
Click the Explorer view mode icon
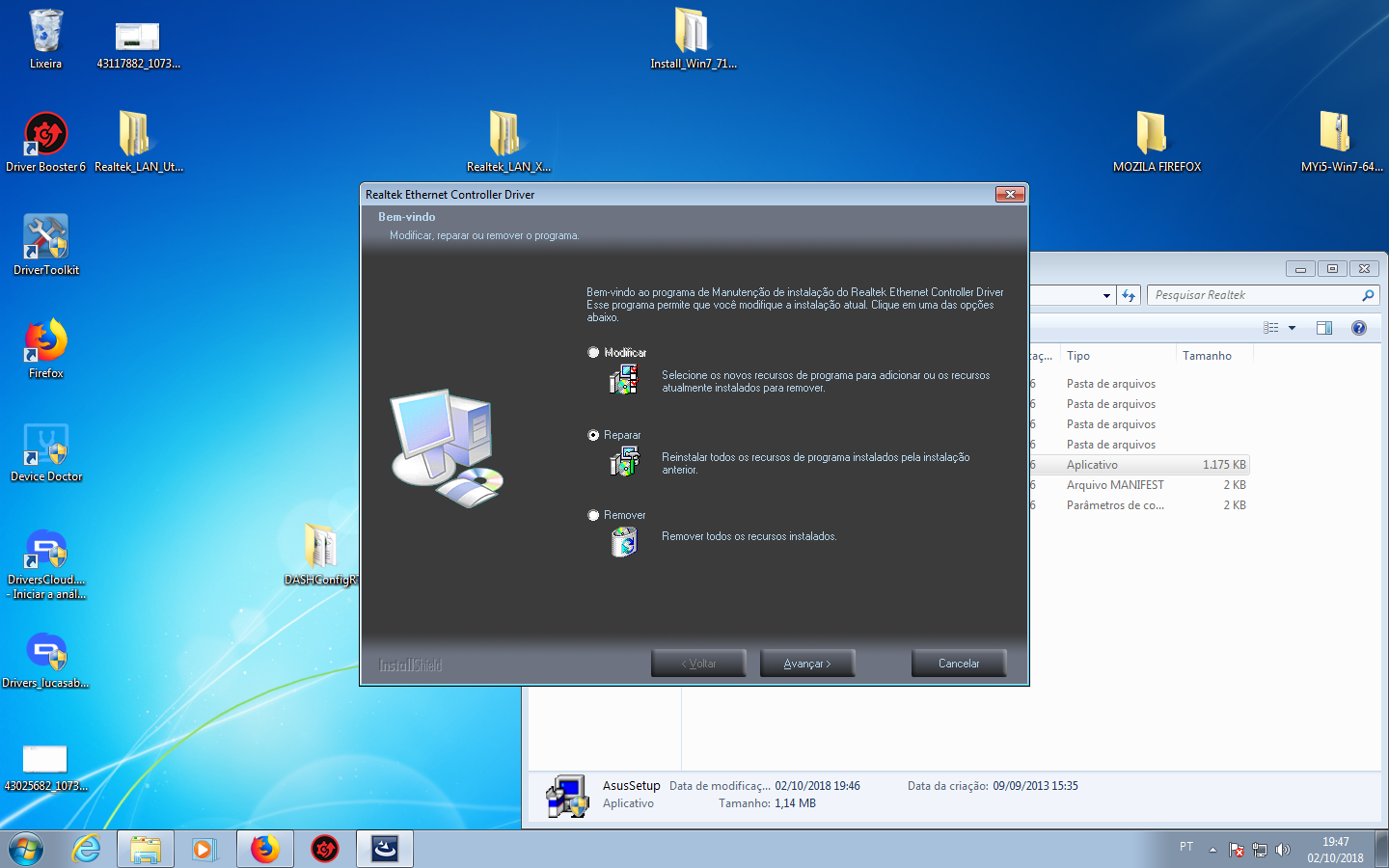point(1271,328)
